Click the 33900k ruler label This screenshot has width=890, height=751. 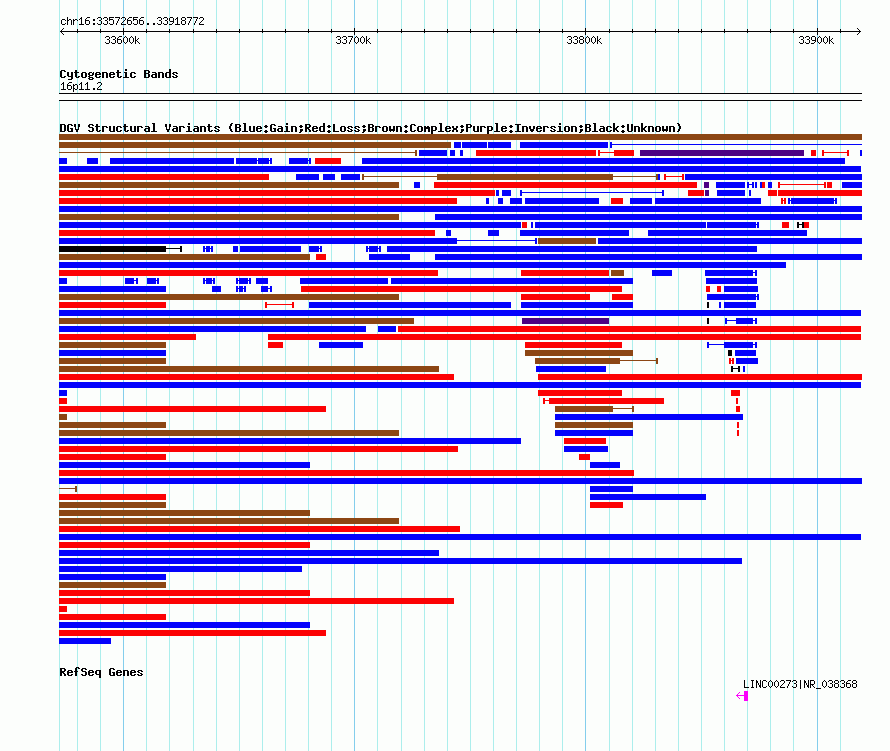(816, 40)
